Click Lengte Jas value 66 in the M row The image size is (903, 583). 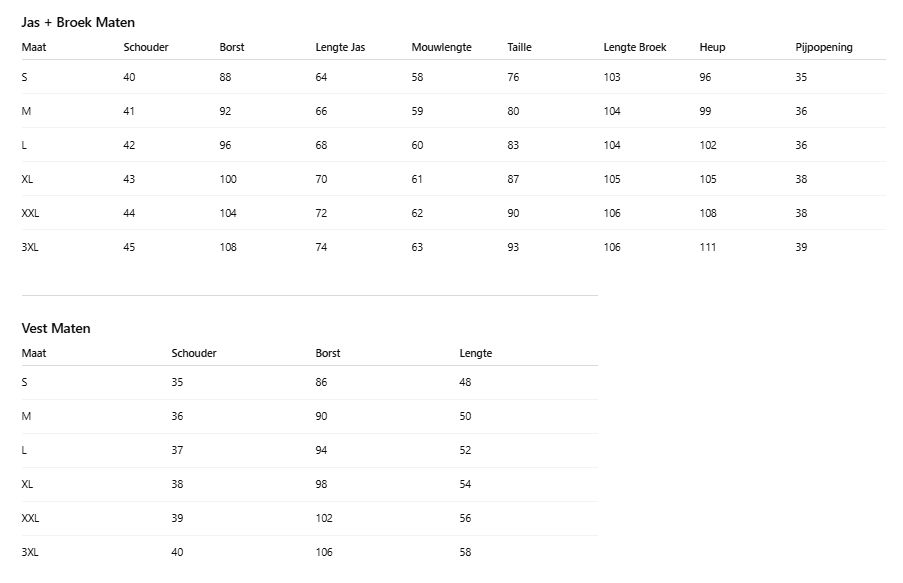[x=321, y=111]
